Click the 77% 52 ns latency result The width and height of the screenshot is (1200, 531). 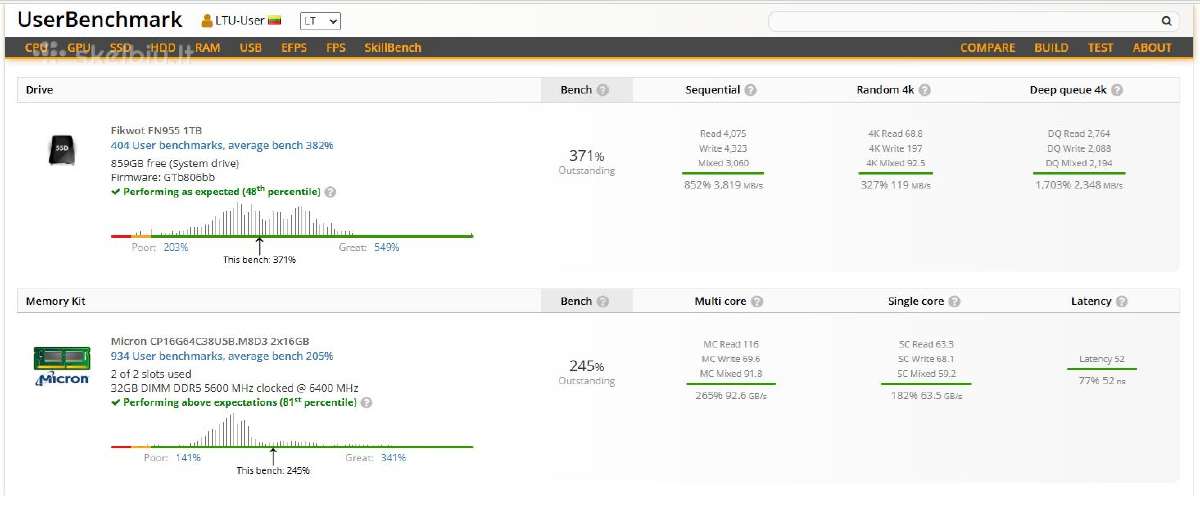pyautogui.click(x=1101, y=381)
